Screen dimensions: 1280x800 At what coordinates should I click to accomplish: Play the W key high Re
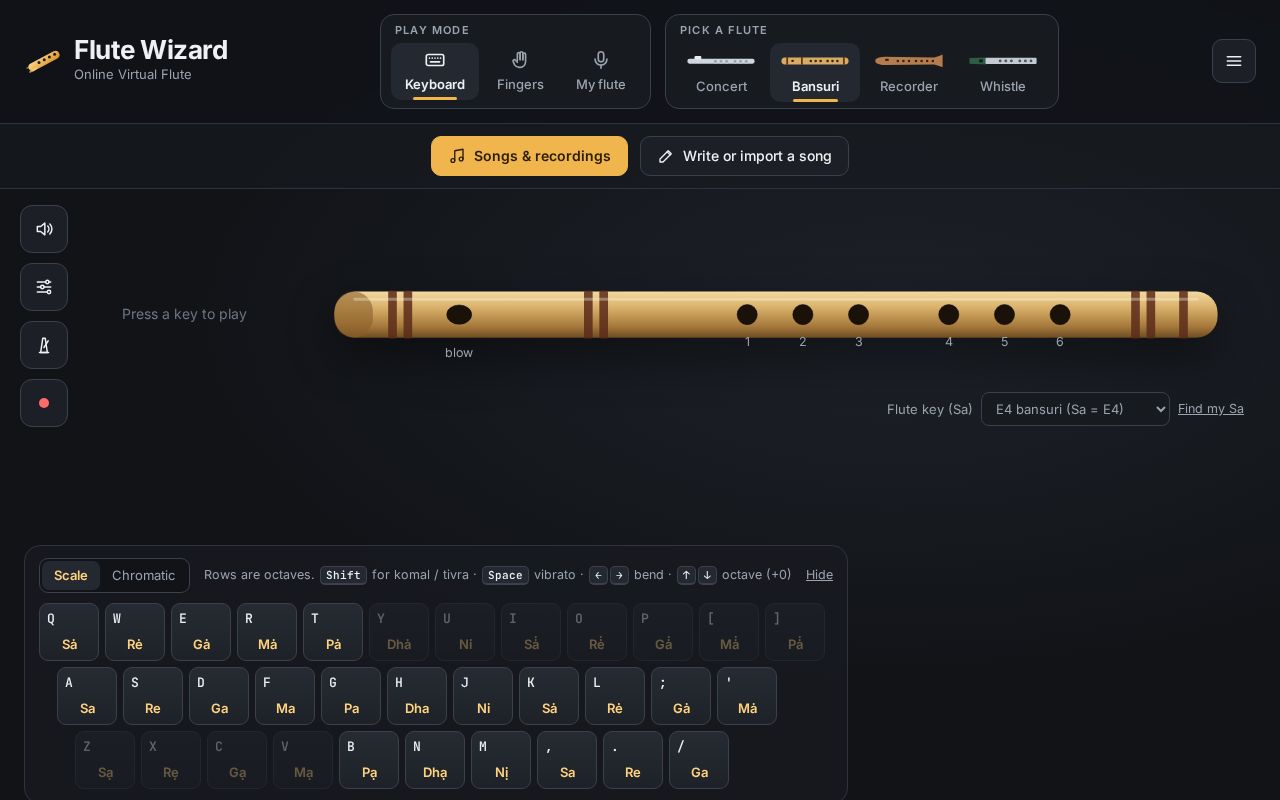tap(135, 632)
